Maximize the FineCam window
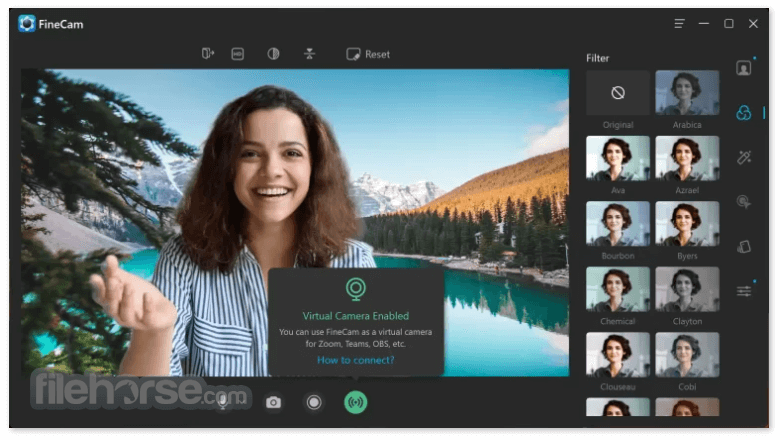780x440 pixels. (729, 23)
